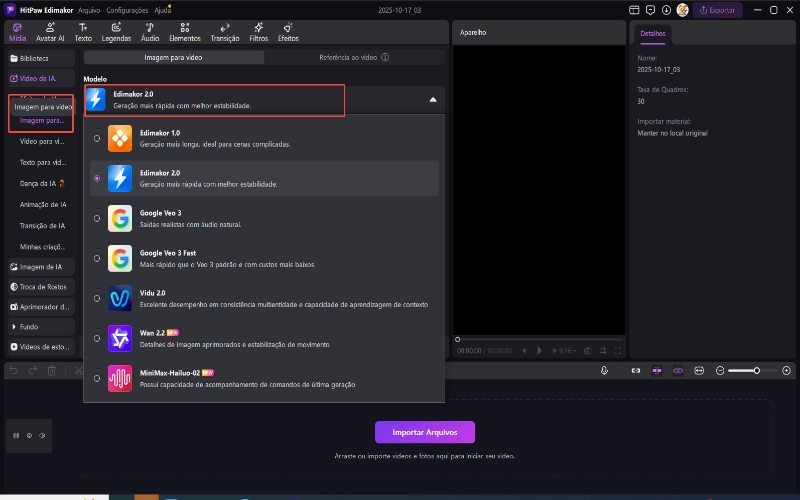Open Dança da IA sidebar item
The height and width of the screenshot is (500, 800).
pyautogui.click(x=43, y=183)
